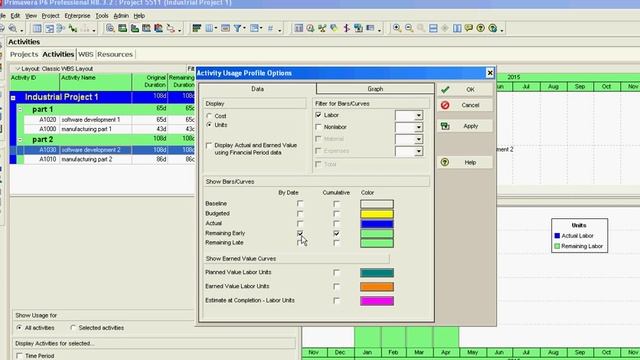Image resolution: width=640 pixels, height=360 pixels.
Task: Click the green Resource Usage Spreadsheet icon
Action: click(x=134, y=28)
